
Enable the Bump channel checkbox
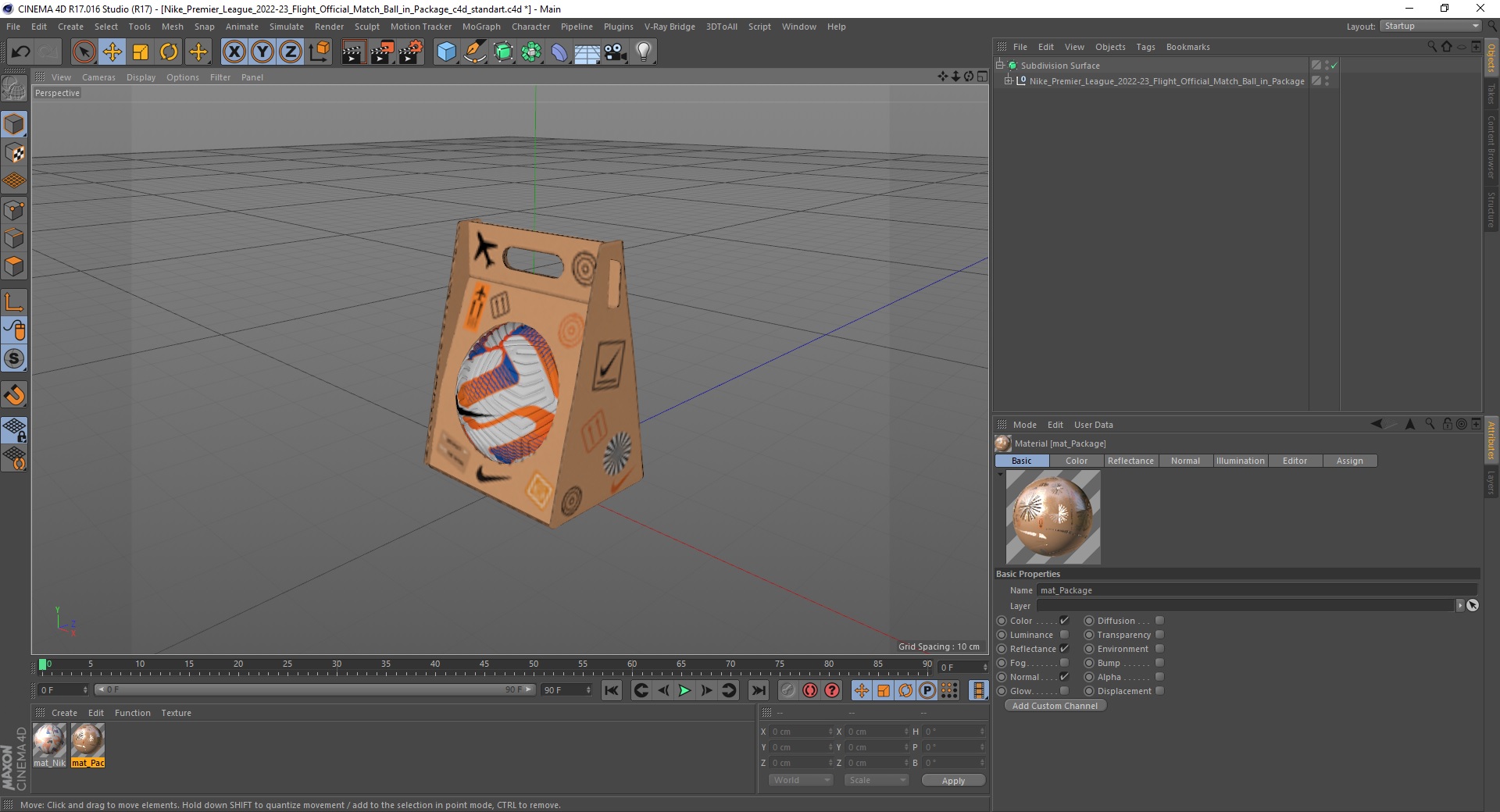click(x=1159, y=663)
